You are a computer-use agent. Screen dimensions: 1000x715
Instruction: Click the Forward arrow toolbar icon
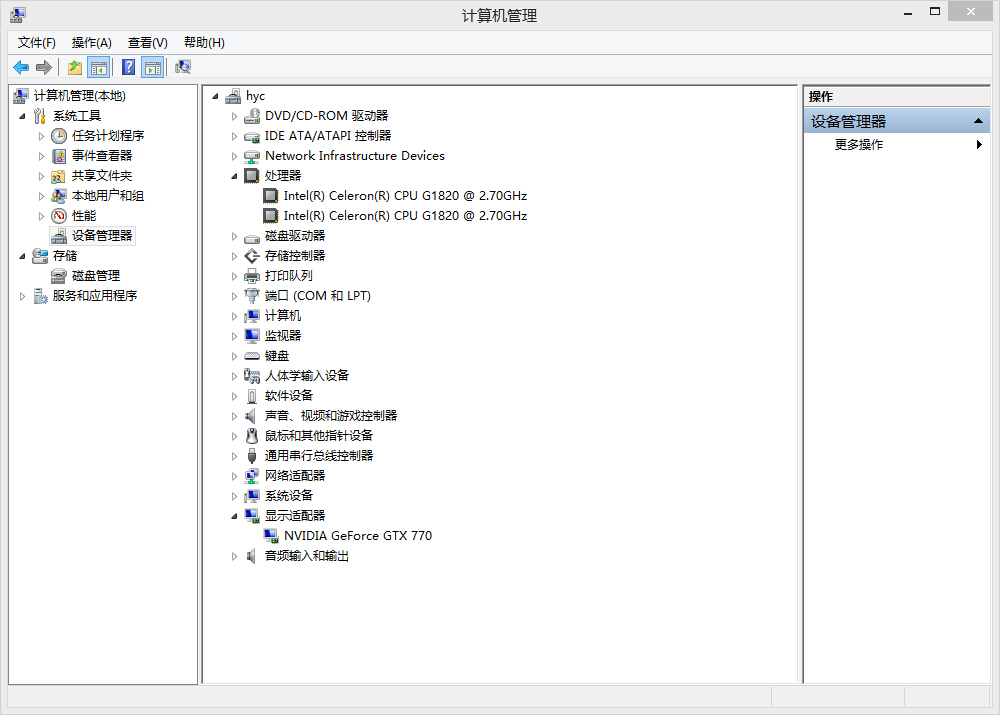click(x=44, y=67)
